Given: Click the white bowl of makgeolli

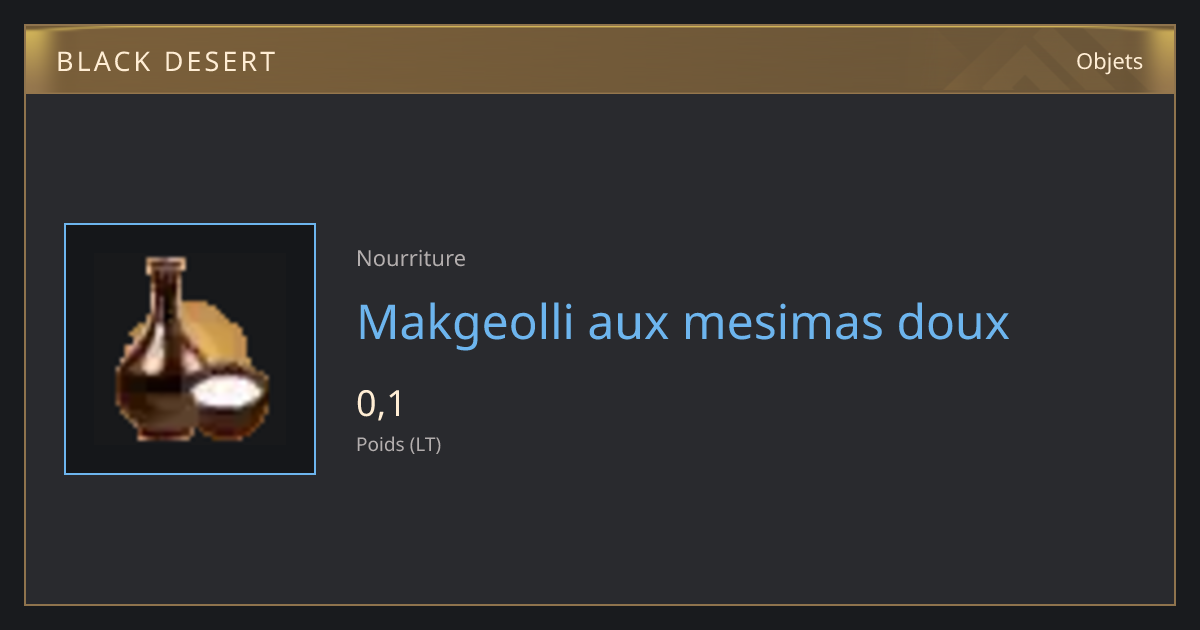Looking at the screenshot, I should point(230,402).
